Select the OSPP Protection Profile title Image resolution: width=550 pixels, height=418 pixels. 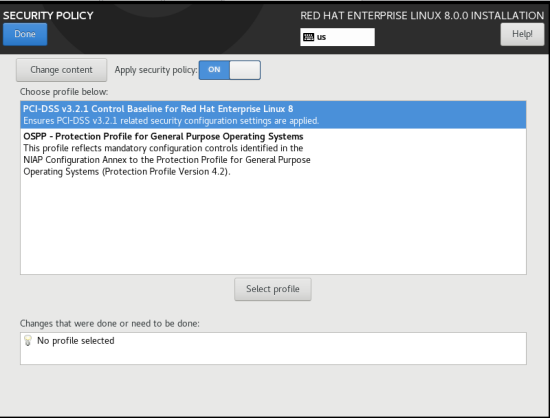(163, 136)
